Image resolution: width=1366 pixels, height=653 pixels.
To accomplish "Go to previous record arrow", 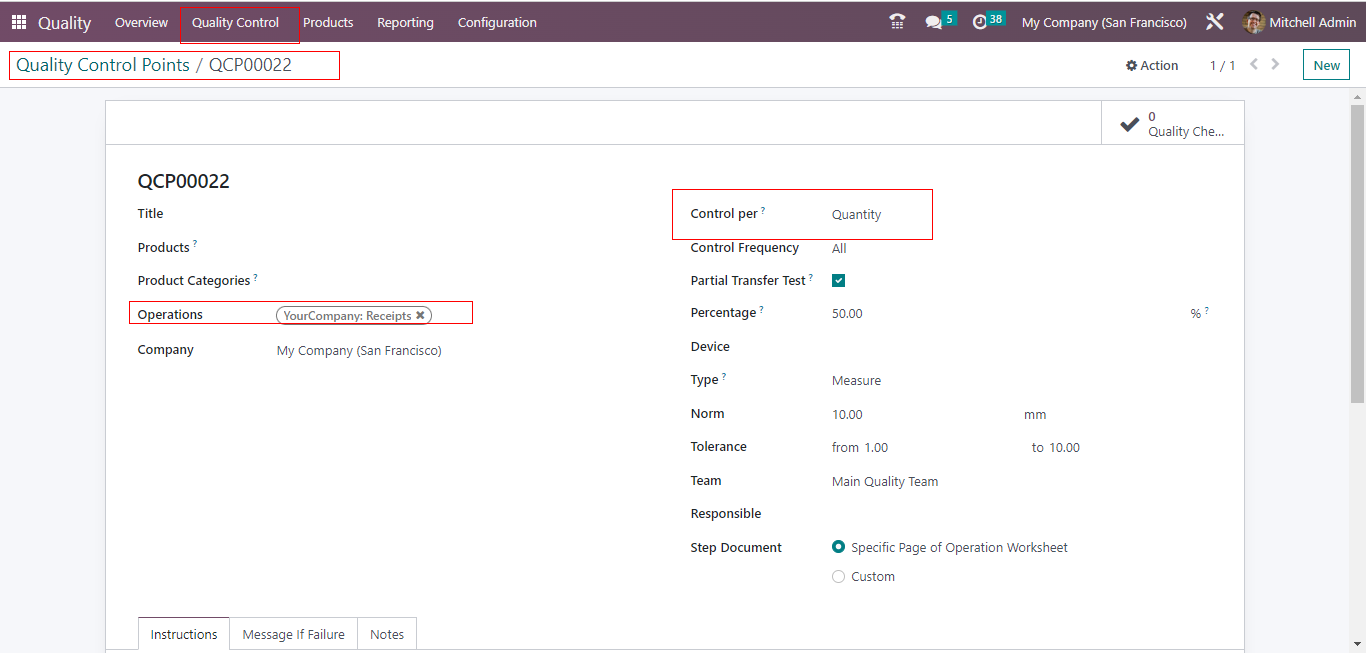I will (x=1254, y=65).
